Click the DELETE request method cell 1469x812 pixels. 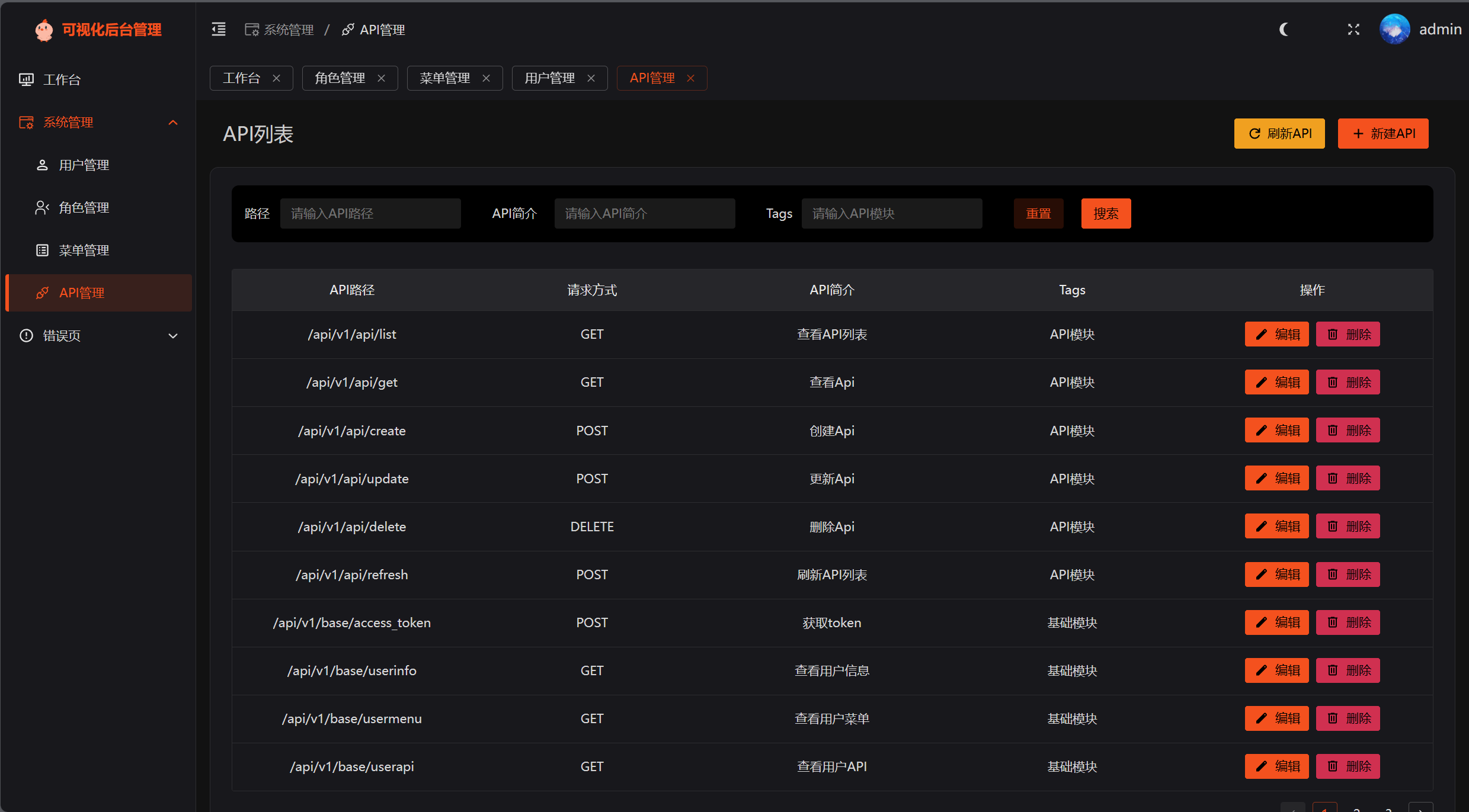(x=592, y=527)
